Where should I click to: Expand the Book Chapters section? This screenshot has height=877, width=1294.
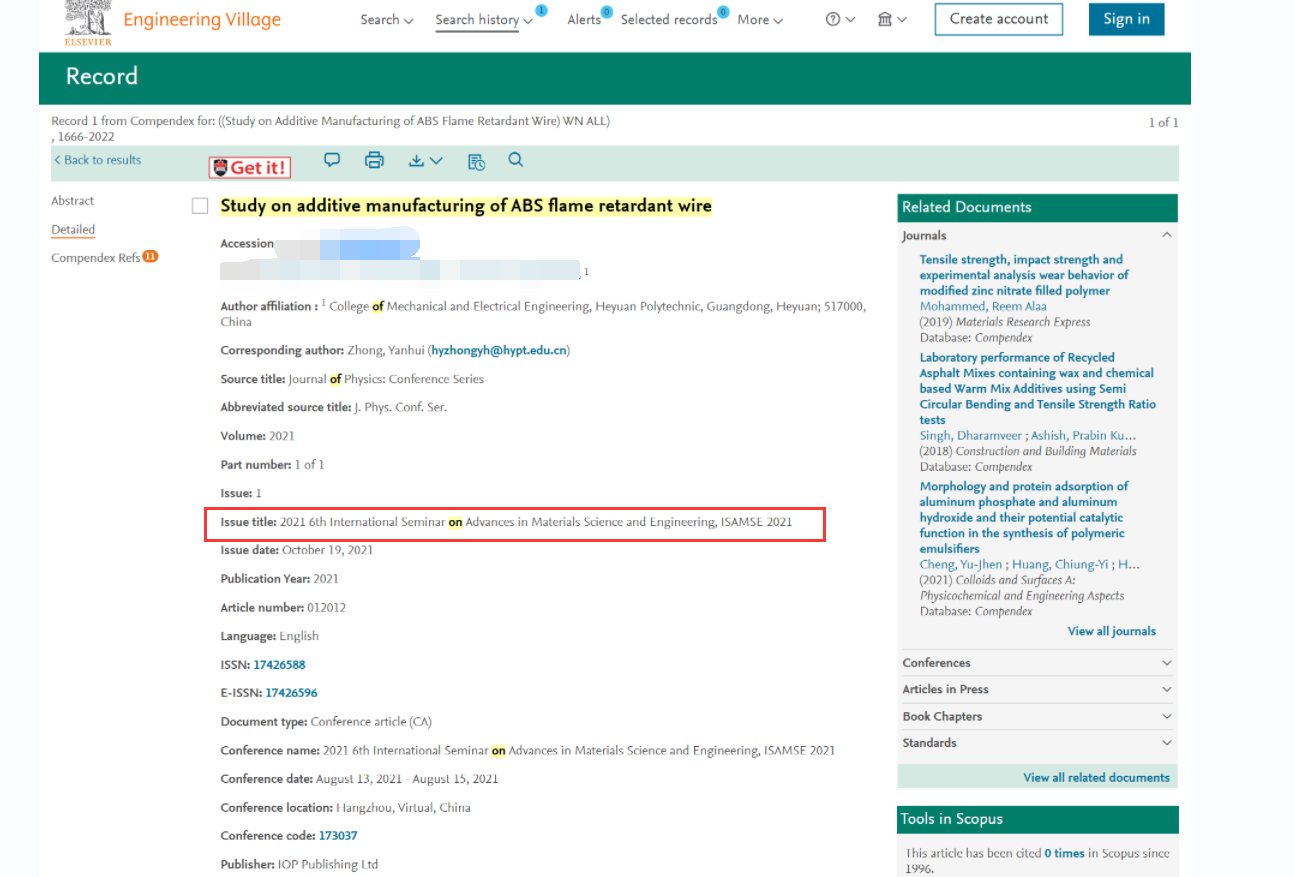[1037, 716]
